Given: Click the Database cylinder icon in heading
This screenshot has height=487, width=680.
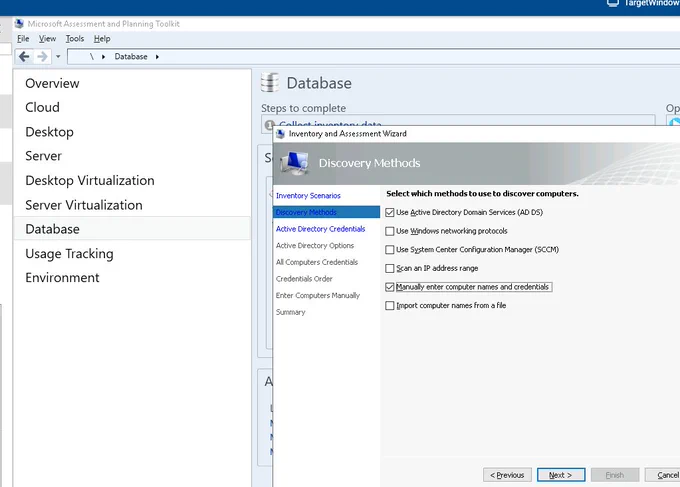Looking at the screenshot, I should 270,82.
